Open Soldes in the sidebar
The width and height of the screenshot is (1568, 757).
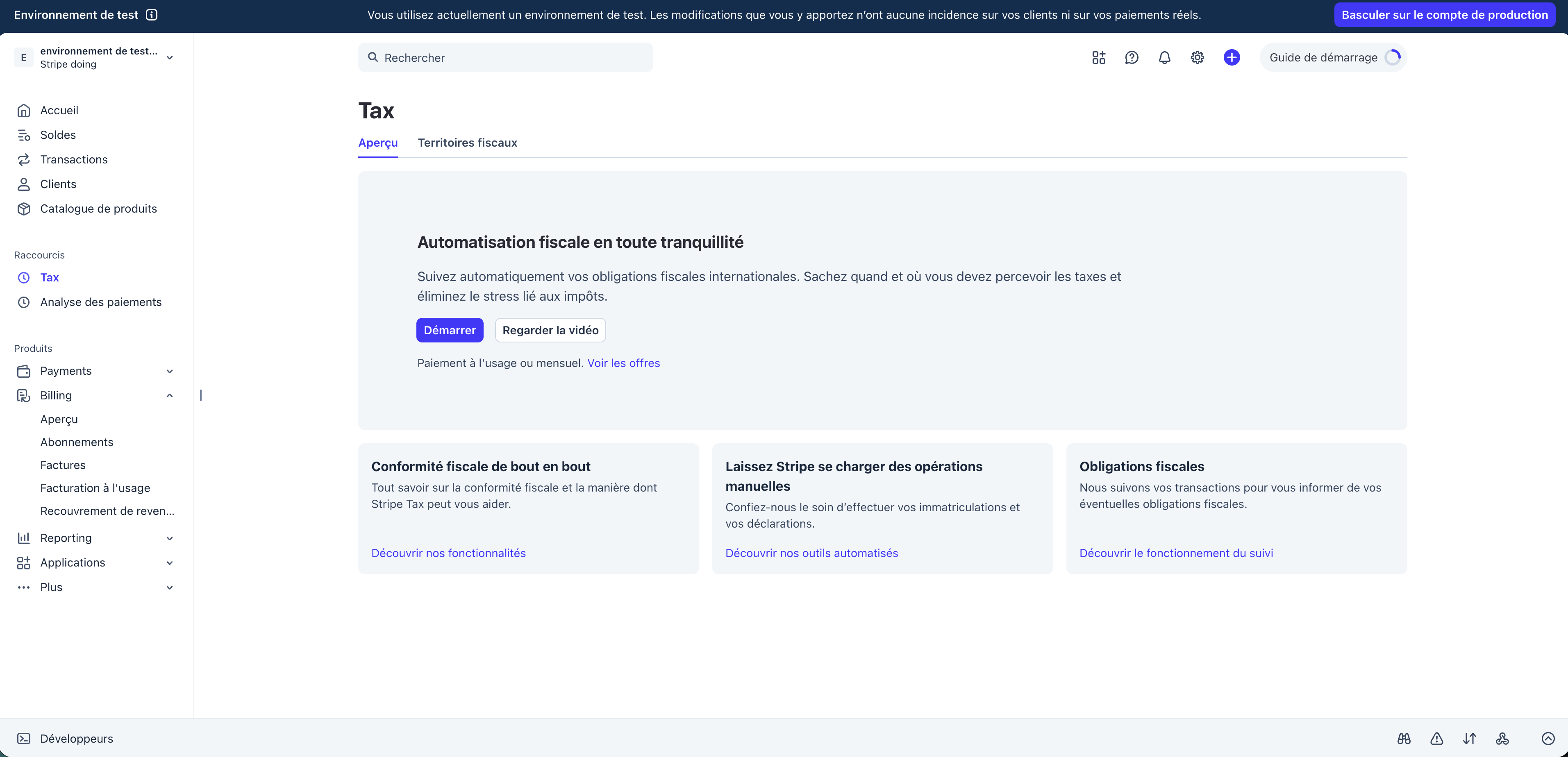coord(58,135)
